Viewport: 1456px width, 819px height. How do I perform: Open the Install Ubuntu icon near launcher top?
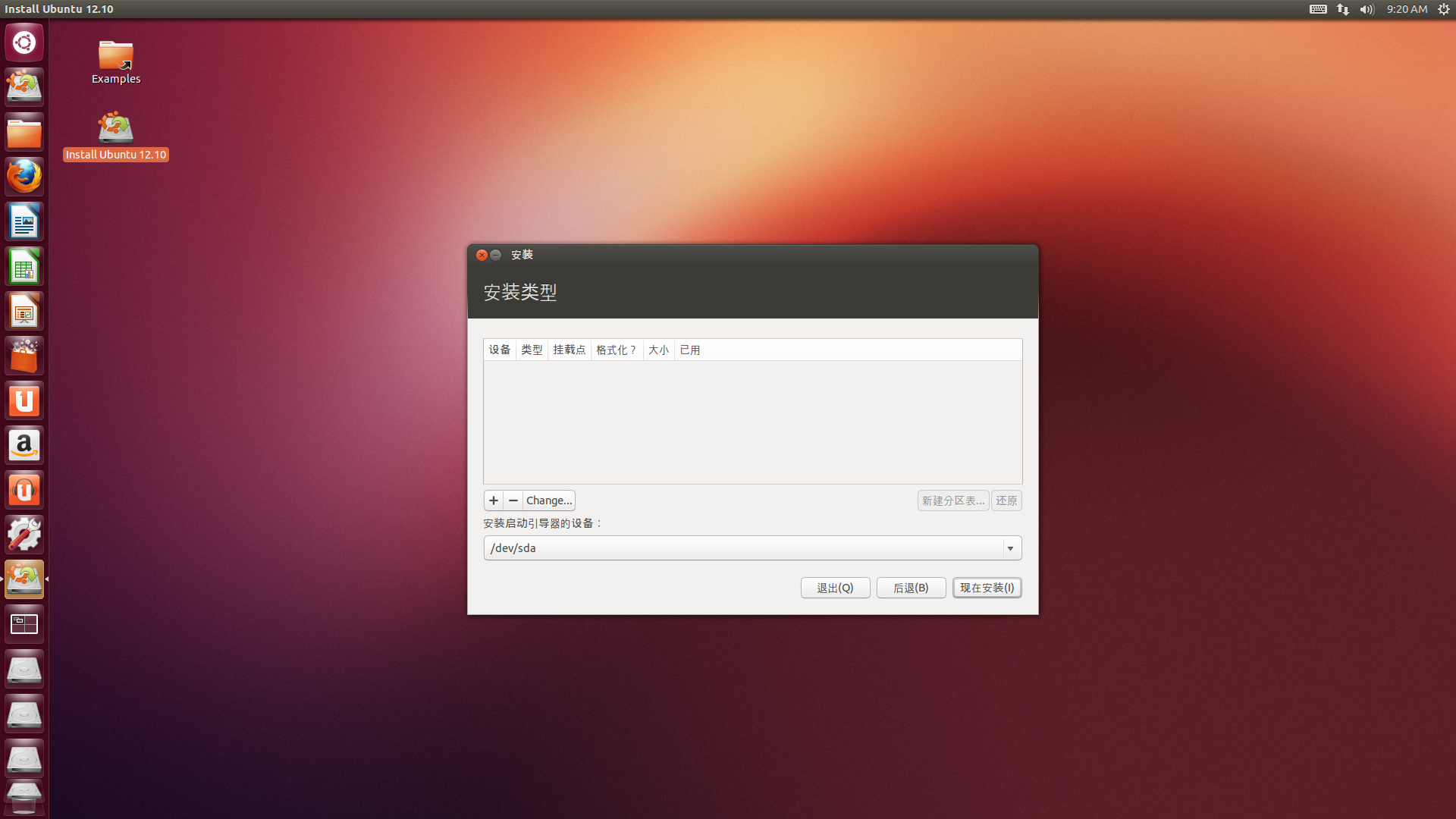click(x=24, y=87)
